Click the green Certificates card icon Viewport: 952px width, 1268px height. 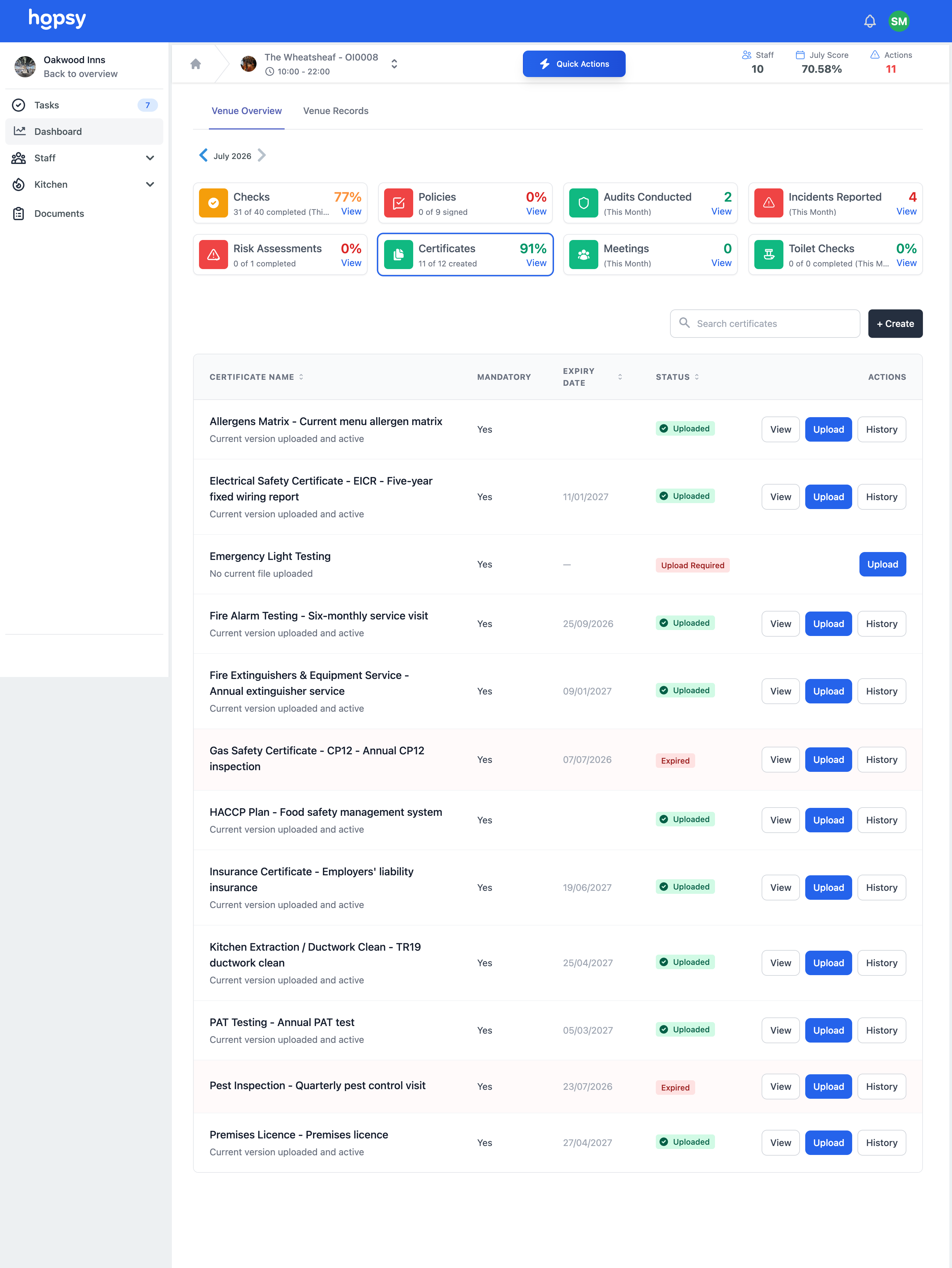click(398, 255)
